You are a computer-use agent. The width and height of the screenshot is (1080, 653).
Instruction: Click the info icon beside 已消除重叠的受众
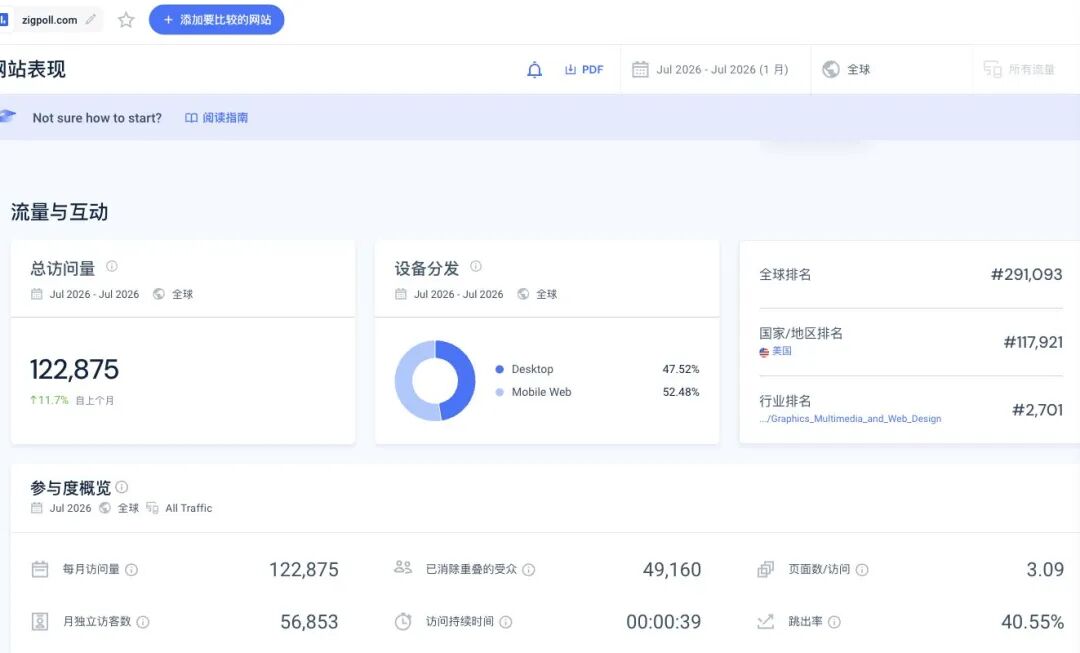point(528,570)
